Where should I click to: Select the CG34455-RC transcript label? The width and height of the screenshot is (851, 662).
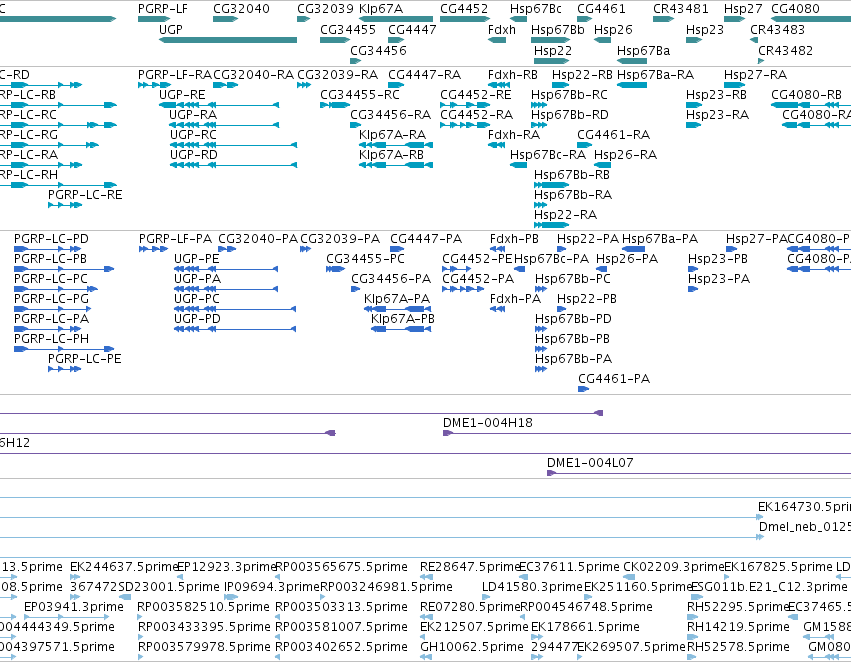coord(360,94)
